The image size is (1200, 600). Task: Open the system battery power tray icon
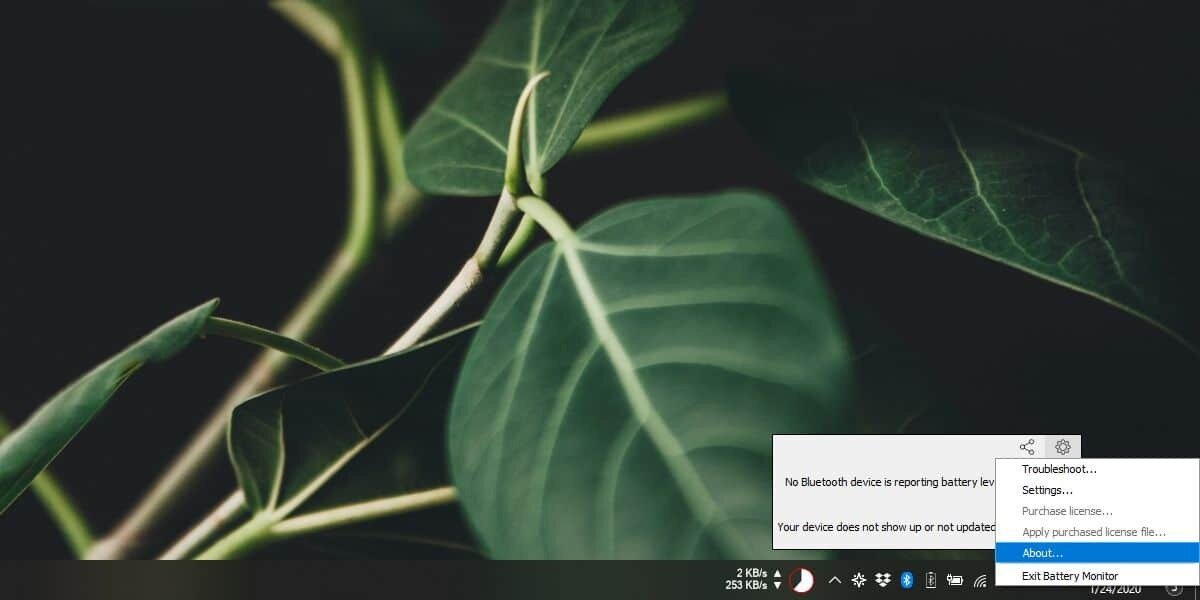click(x=955, y=580)
